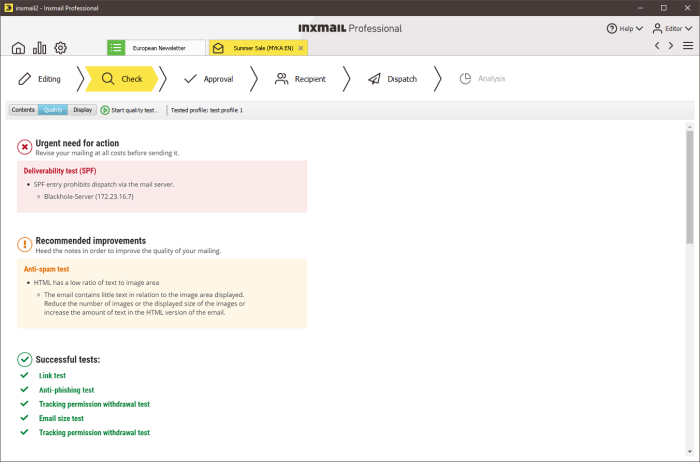The width and height of the screenshot is (700, 462).
Task: Go to the home screen icon
Action: point(18,48)
